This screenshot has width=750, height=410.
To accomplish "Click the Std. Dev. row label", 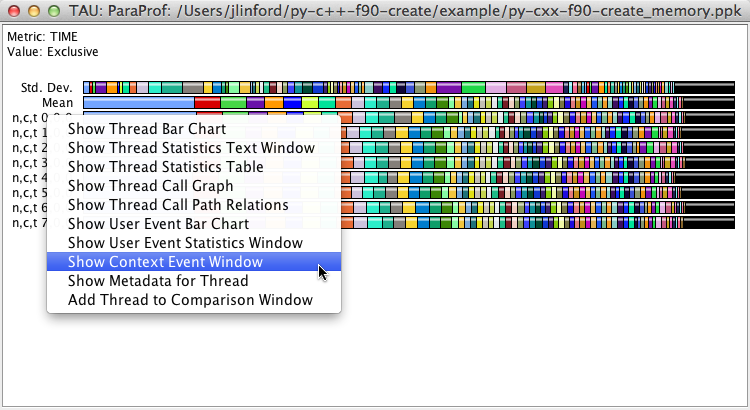I will pyautogui.click(x=46, y=88).
